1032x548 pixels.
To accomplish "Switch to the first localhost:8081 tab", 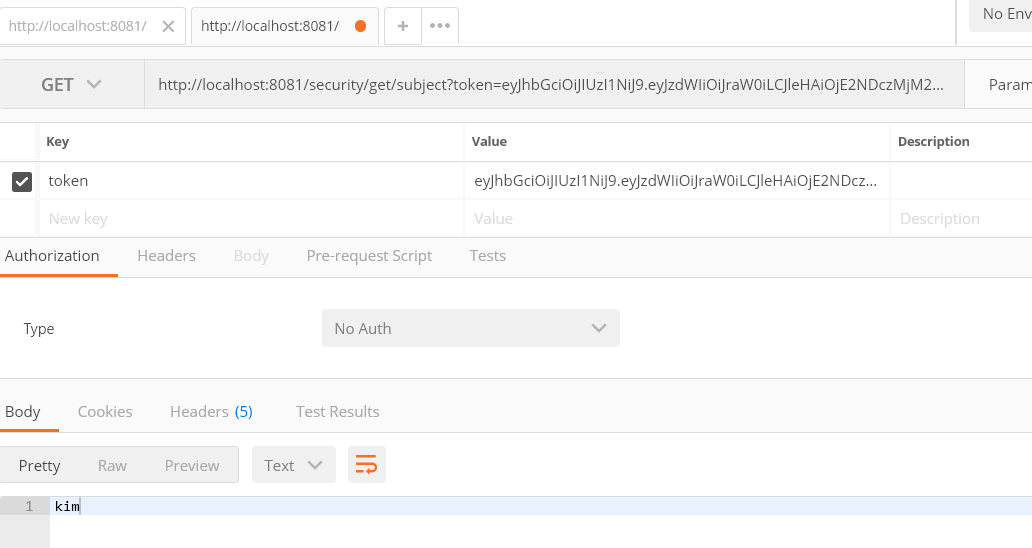I will click(77, 26).
